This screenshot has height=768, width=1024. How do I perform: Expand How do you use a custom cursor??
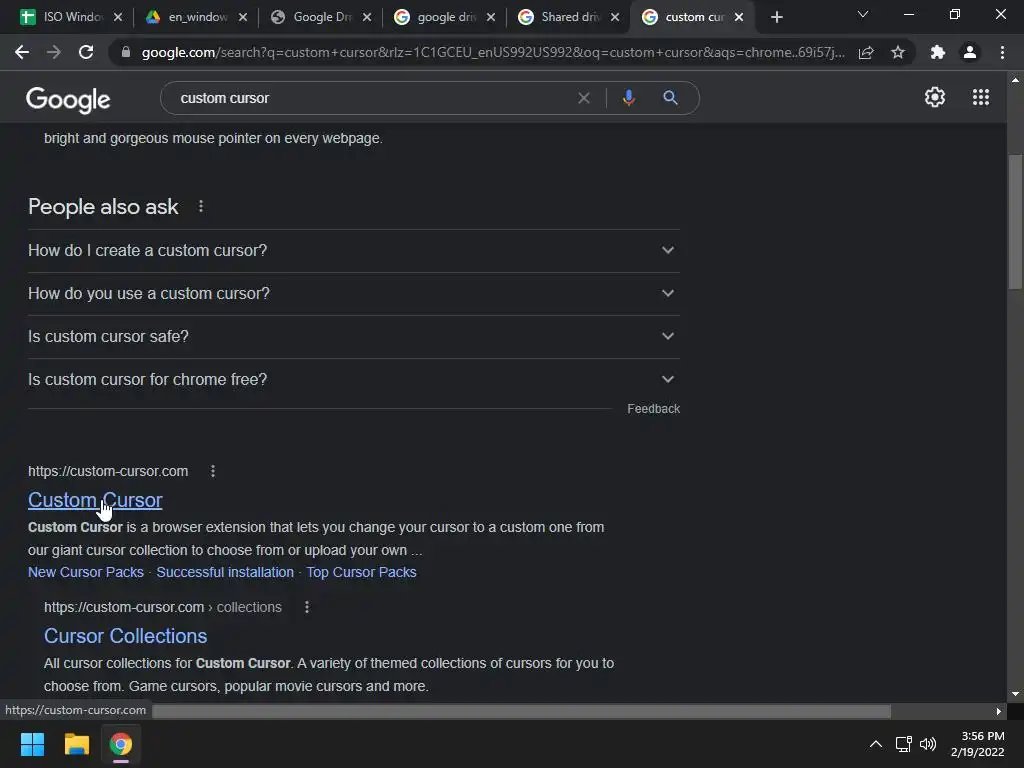(353, 294)
